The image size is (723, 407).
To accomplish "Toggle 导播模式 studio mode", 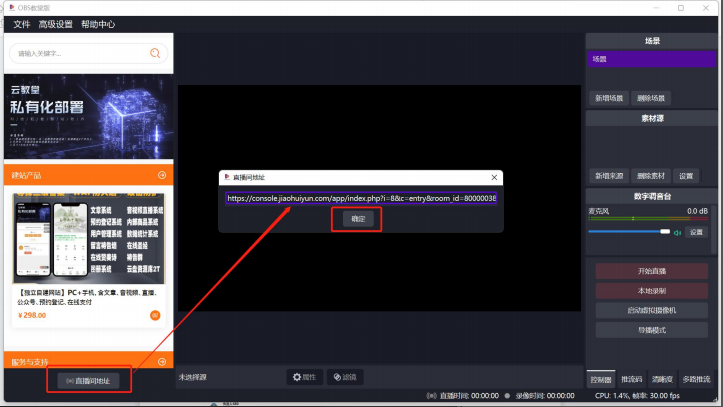I will point(651,329).
